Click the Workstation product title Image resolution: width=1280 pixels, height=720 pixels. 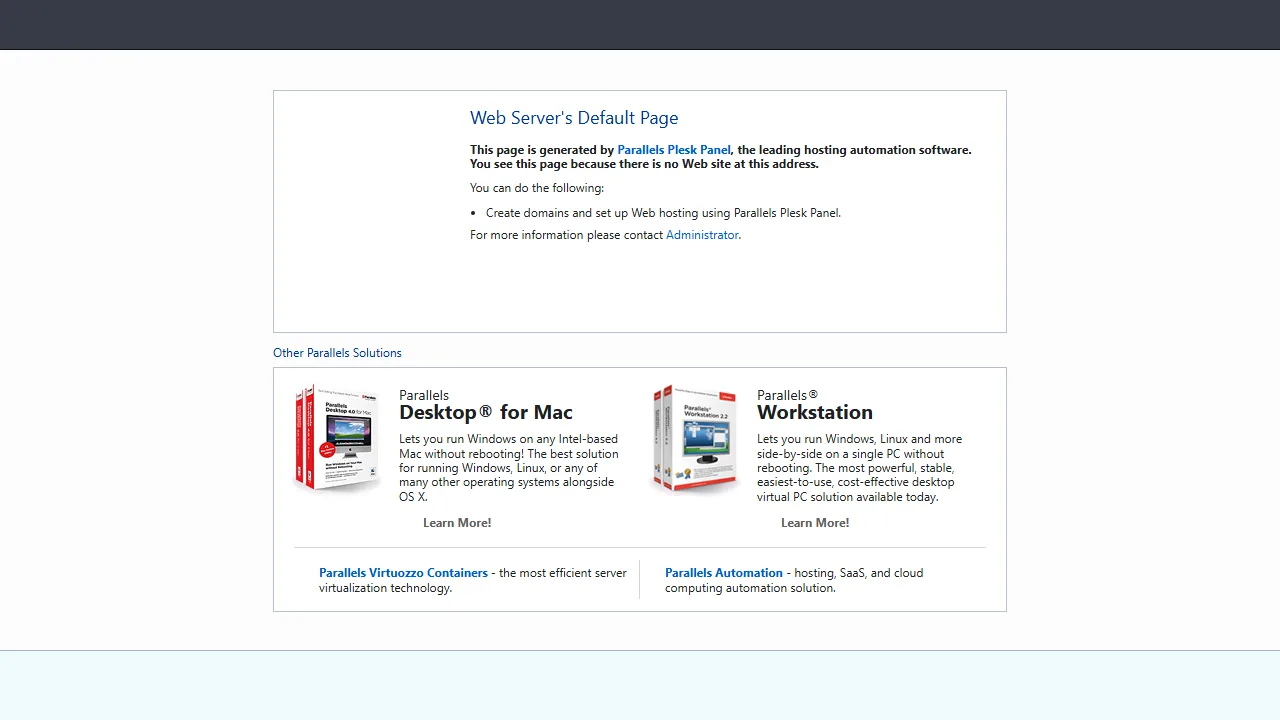815,412
